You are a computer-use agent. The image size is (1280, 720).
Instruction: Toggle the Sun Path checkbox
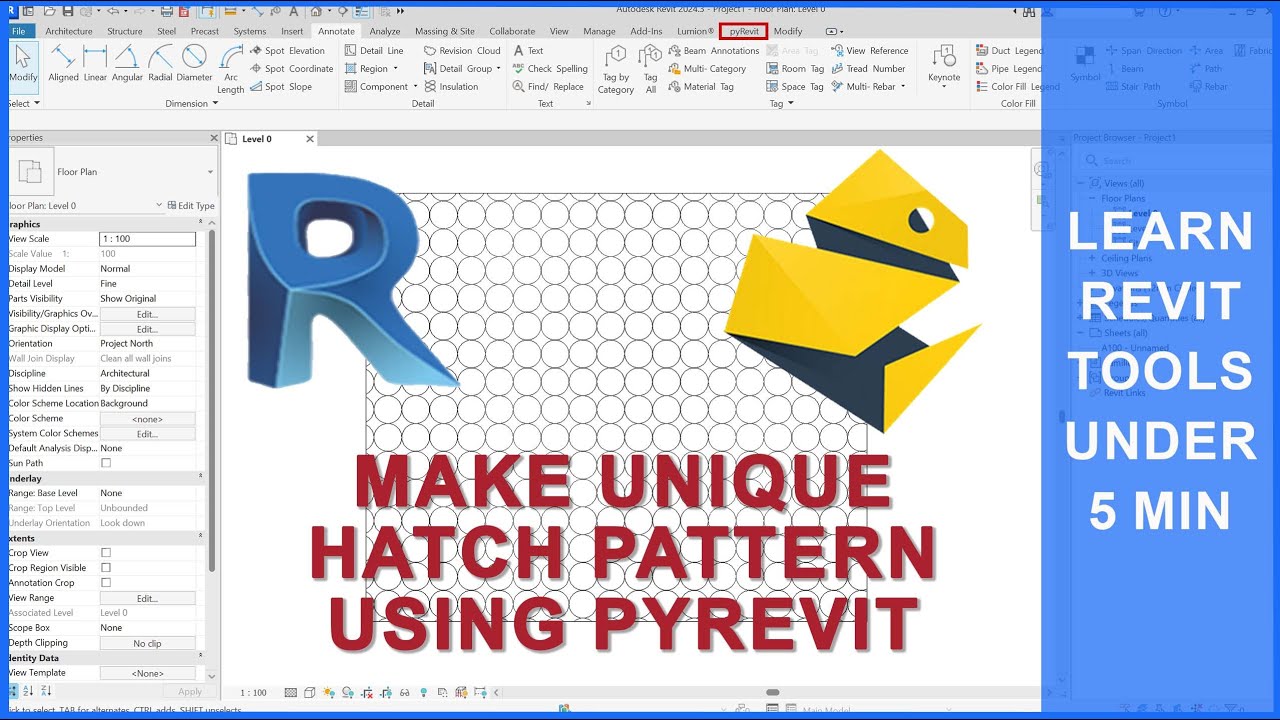[x=106, y=463]
